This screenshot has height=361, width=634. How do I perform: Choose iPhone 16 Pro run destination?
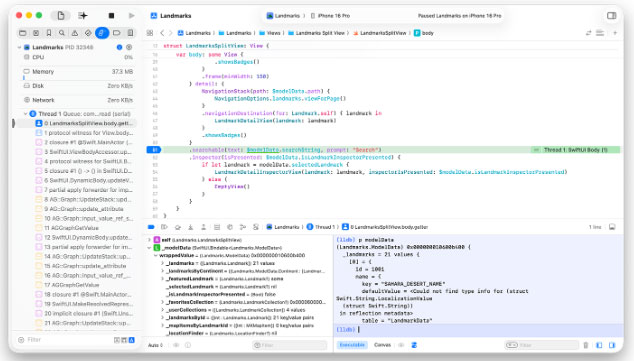click(330, 16)
